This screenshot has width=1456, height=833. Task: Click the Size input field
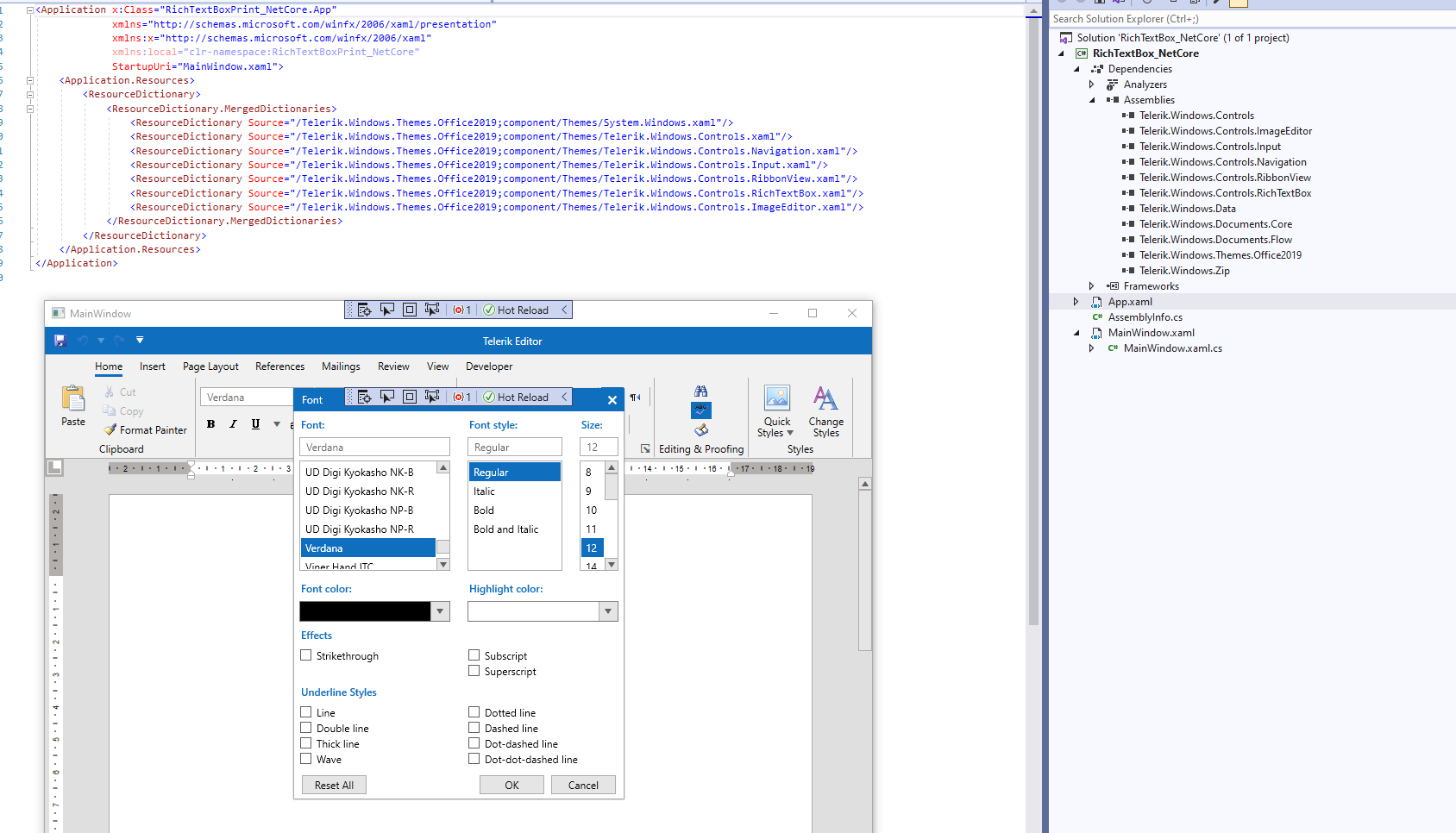click(x=599, y=447)
